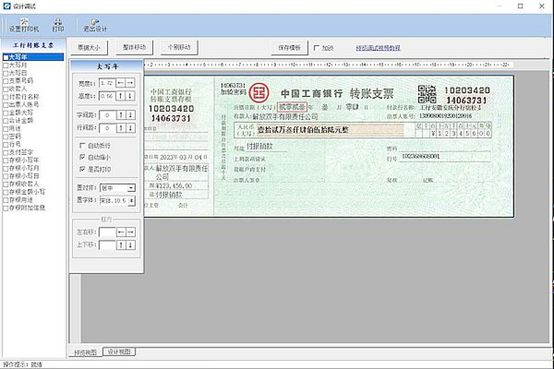The width and height of the screenshot is (554, 369).
Task: Select the red-outlined year field on cheque
Action: pos(292,107)
